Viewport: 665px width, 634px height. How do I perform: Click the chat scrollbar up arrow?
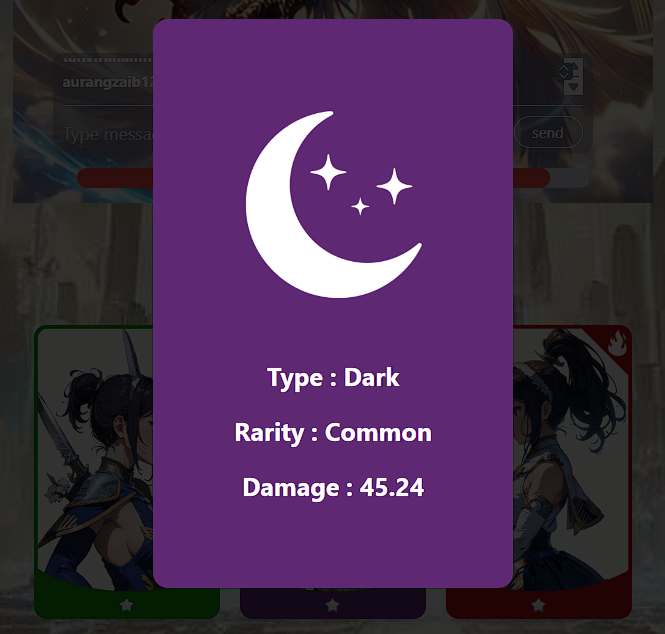[x=573, y=67]
